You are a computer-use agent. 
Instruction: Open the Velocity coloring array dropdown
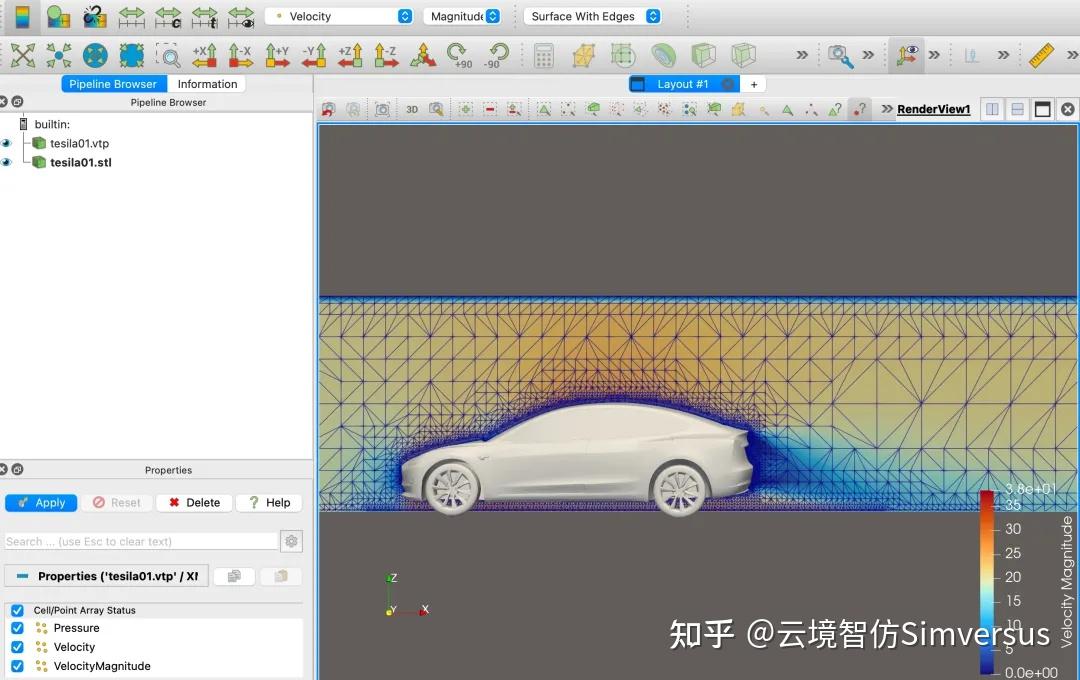pos(339,17)
